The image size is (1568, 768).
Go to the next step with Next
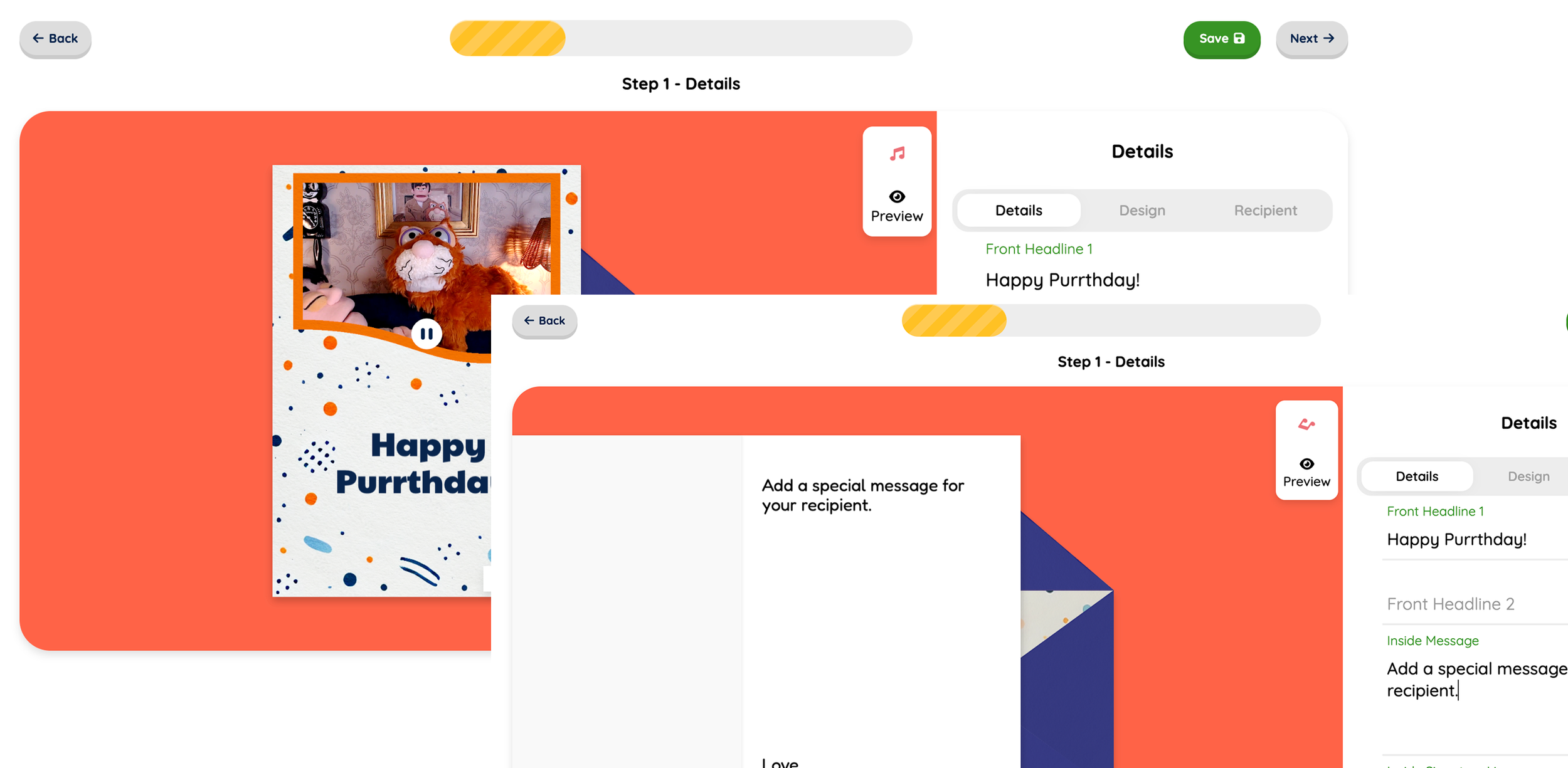[1311, 39]
